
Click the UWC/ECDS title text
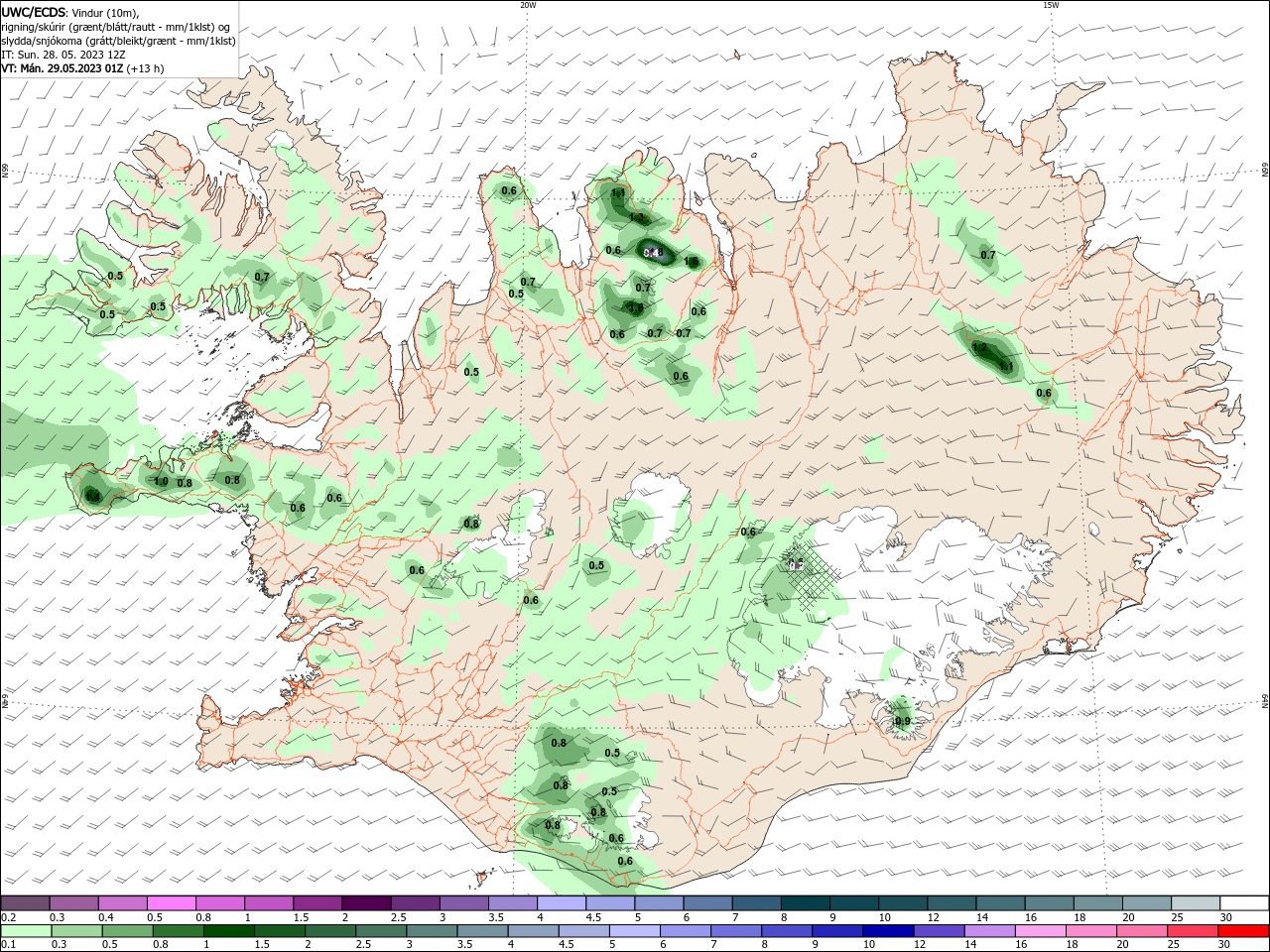tap(34, 11)
